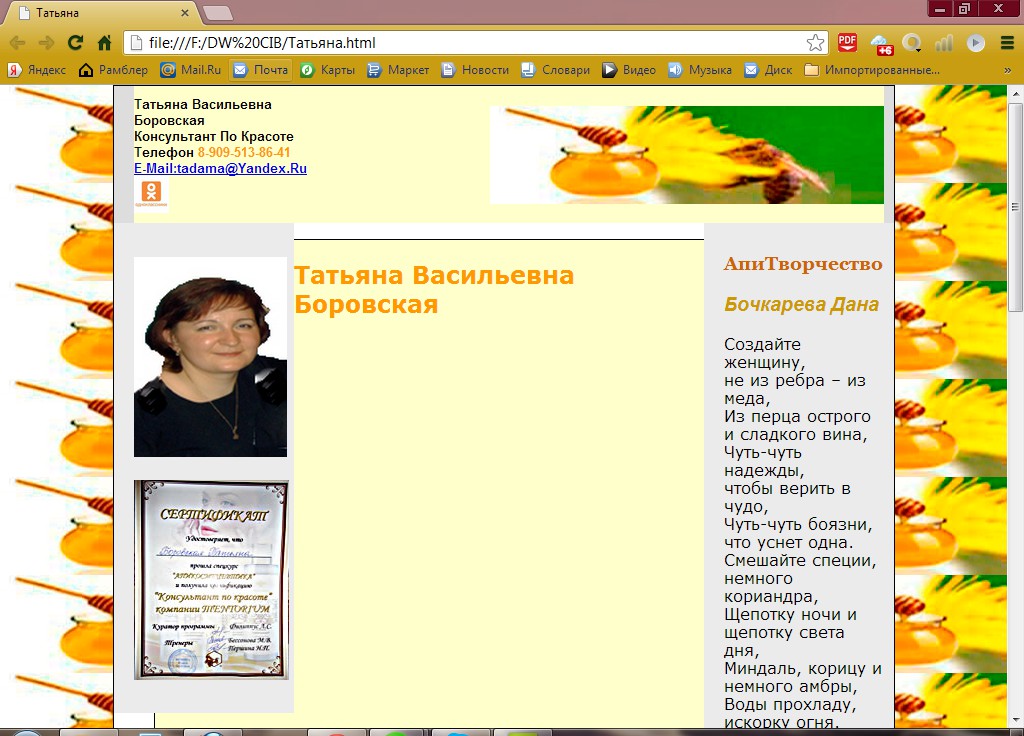This screenshot has width=1024, height=736.
Task: Reload the current page
Action: click(x=76, y=42)
